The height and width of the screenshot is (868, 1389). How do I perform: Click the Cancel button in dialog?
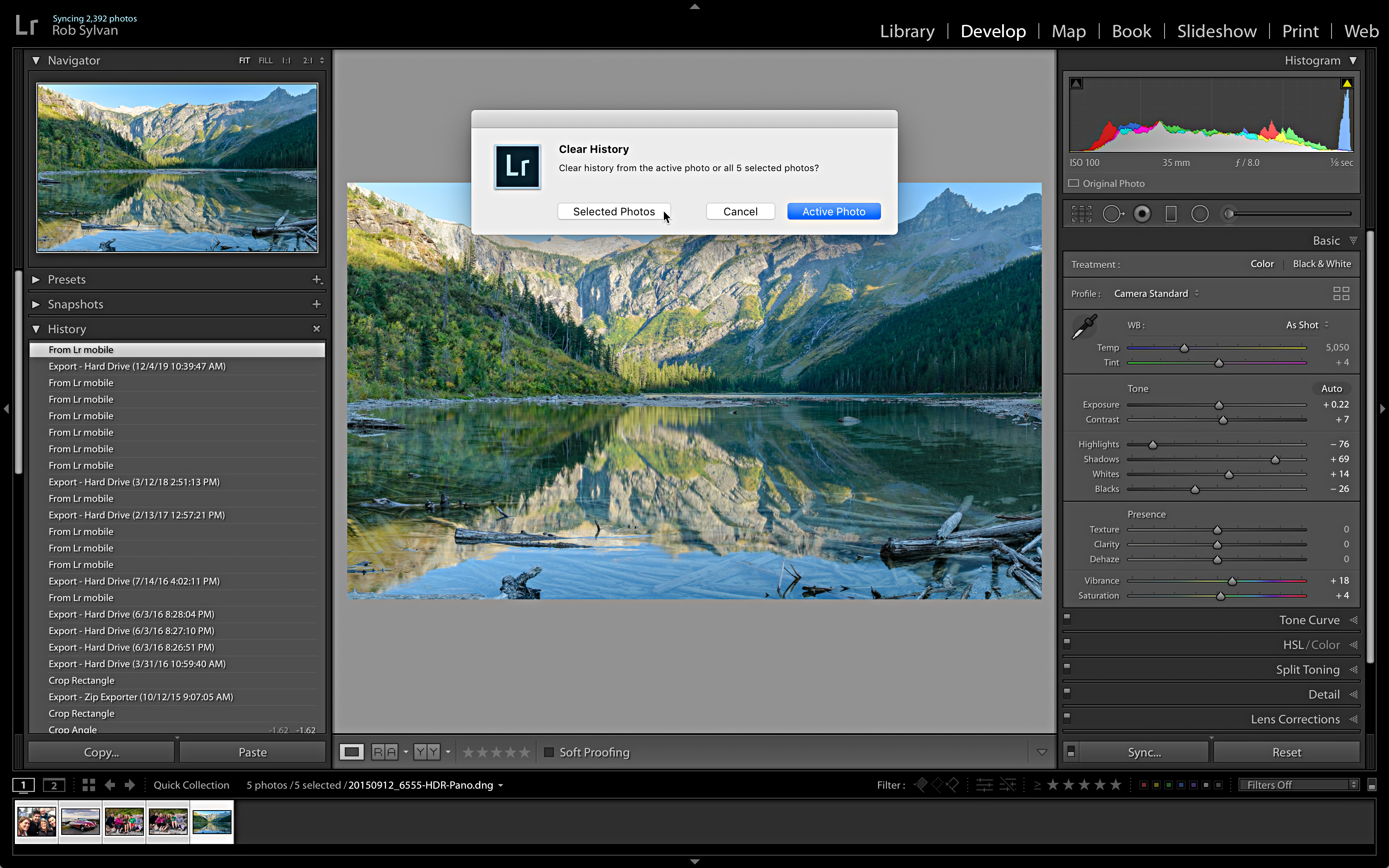740,211
